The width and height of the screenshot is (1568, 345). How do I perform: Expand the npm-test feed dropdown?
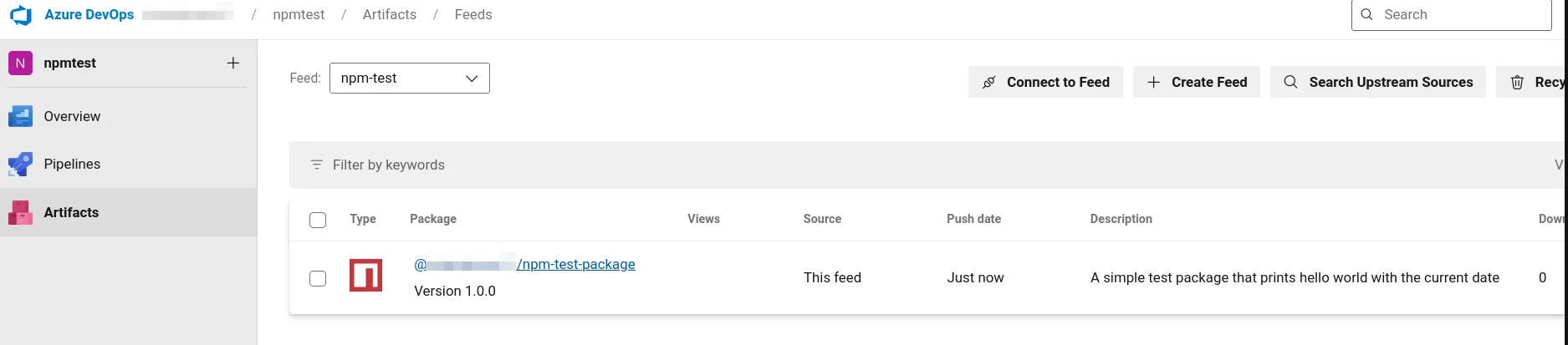pos(410,78)
